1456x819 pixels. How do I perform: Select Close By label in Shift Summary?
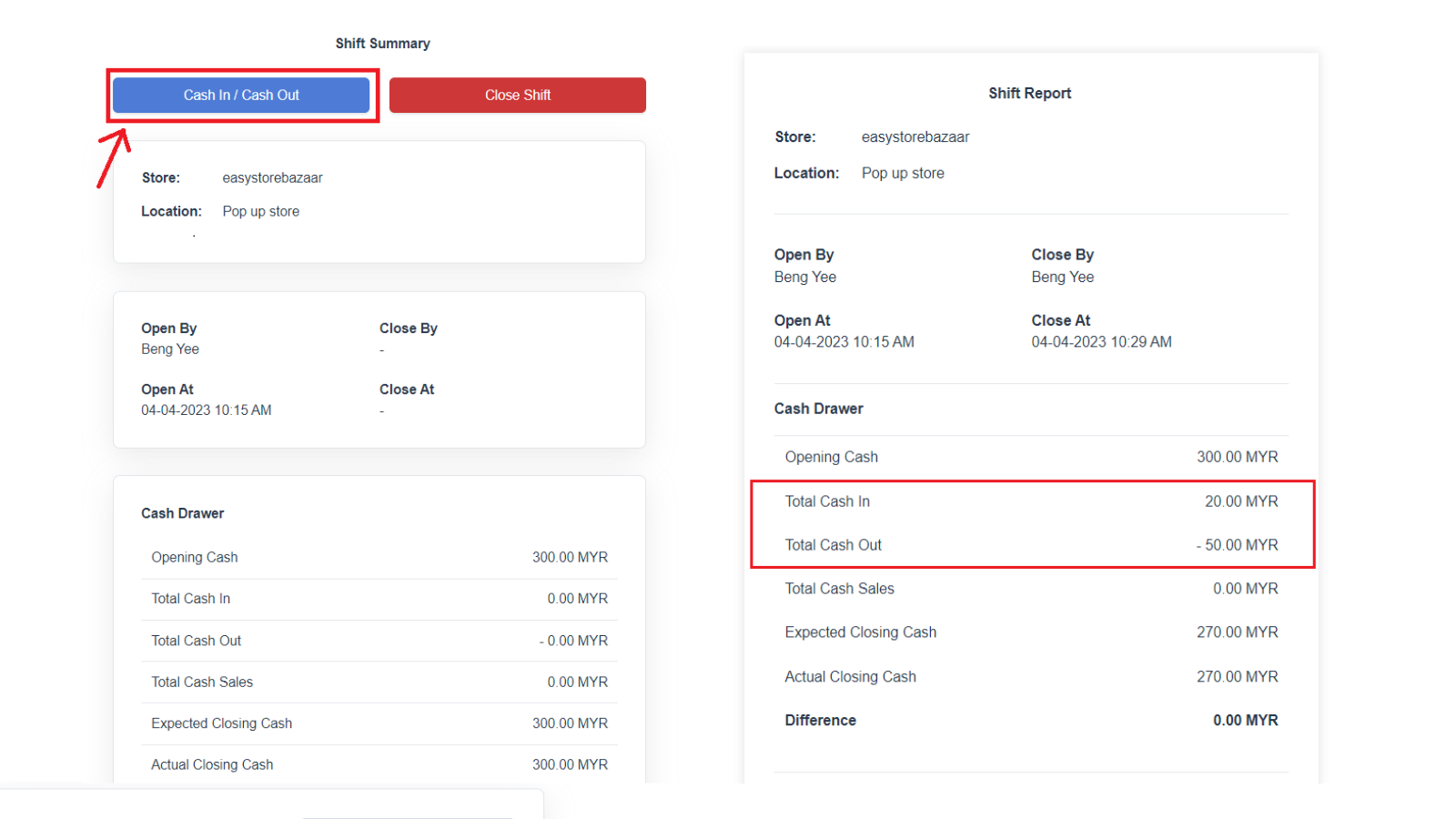pos(409,328)
